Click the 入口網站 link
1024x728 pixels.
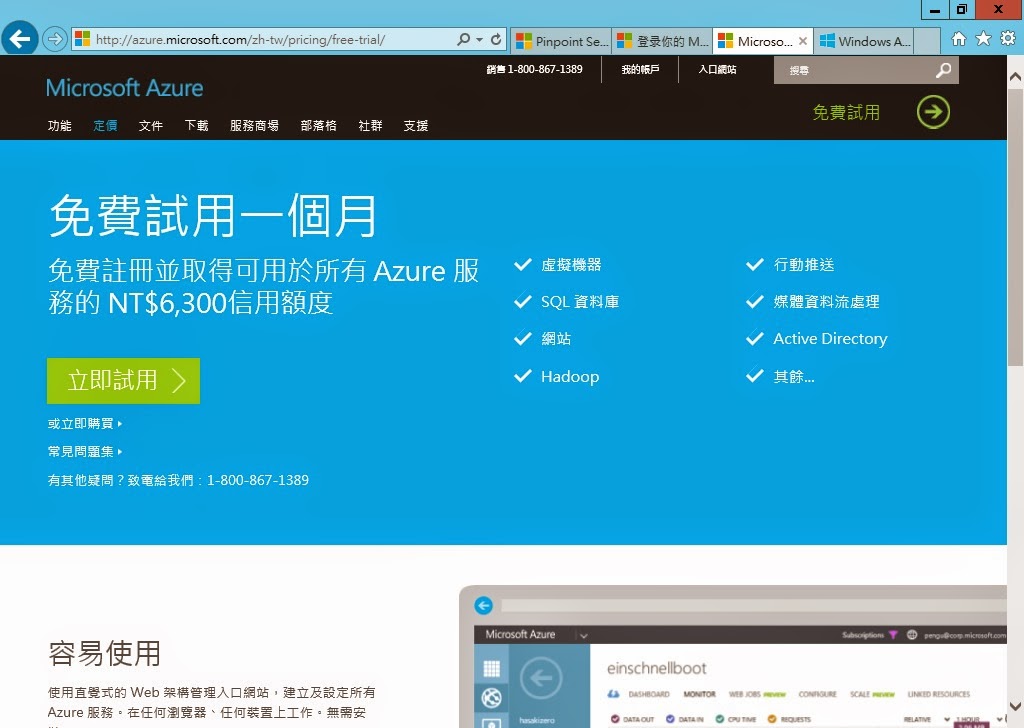pos(717,69)
